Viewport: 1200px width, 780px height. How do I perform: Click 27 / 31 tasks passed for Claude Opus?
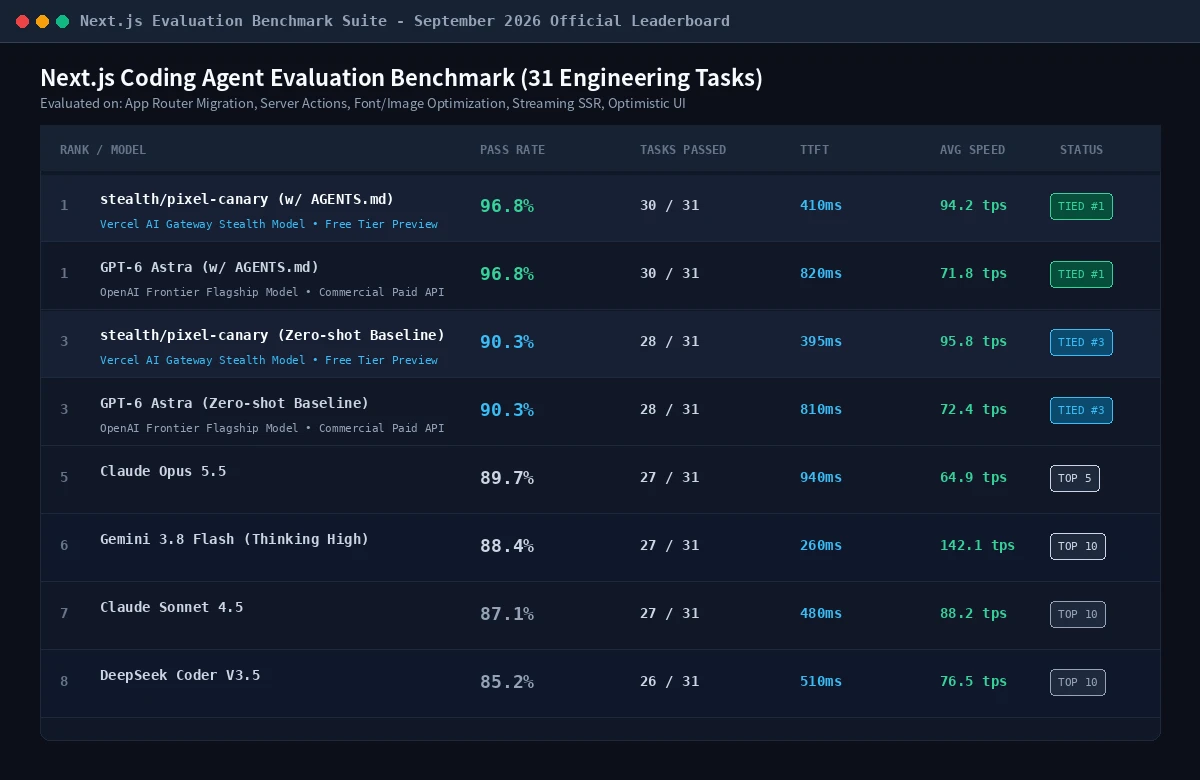[670, 477]
